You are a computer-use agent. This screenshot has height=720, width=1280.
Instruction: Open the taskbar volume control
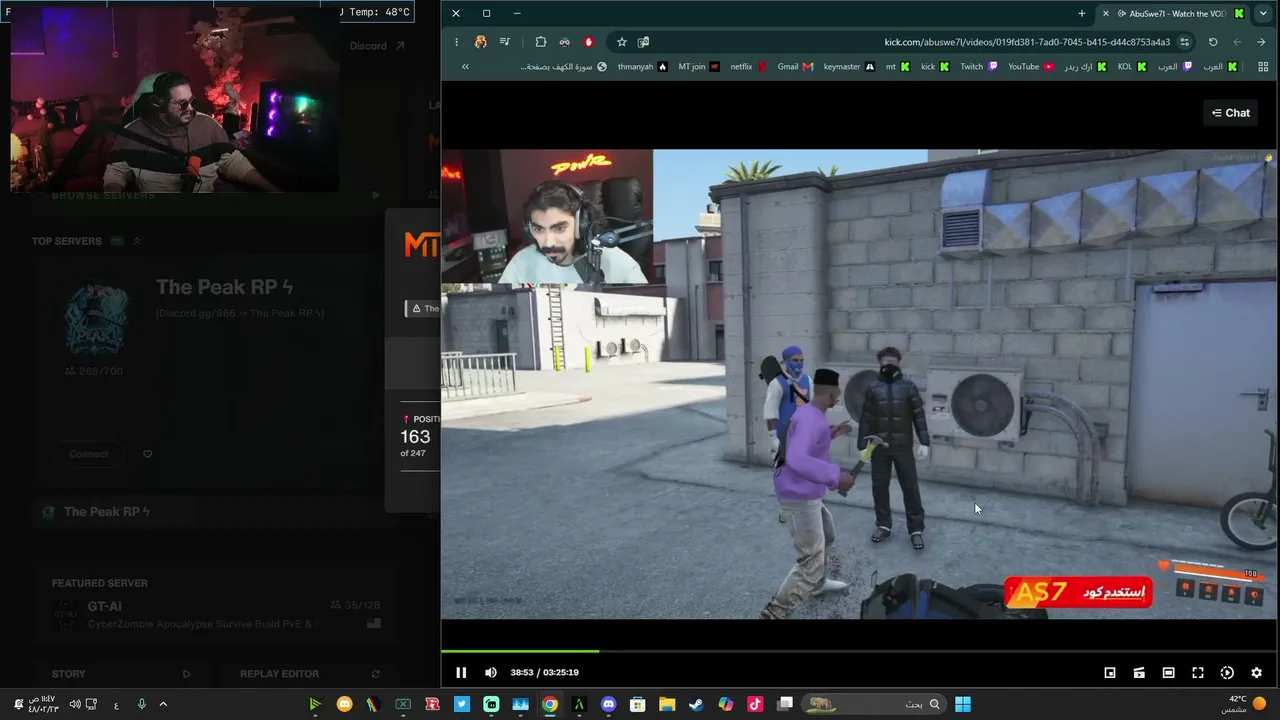(x=75, y=704)
